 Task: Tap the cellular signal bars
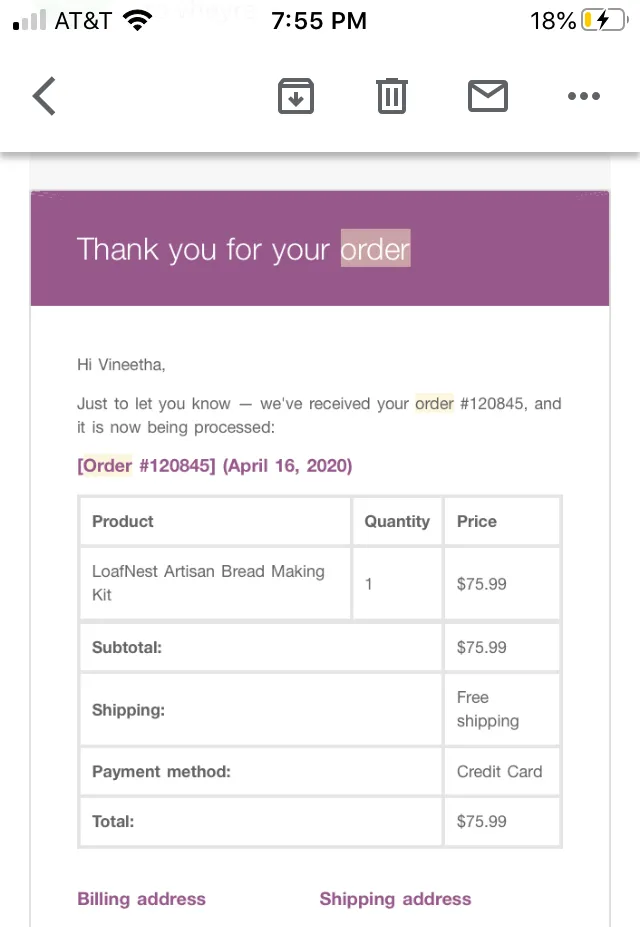tap(30, 21)
